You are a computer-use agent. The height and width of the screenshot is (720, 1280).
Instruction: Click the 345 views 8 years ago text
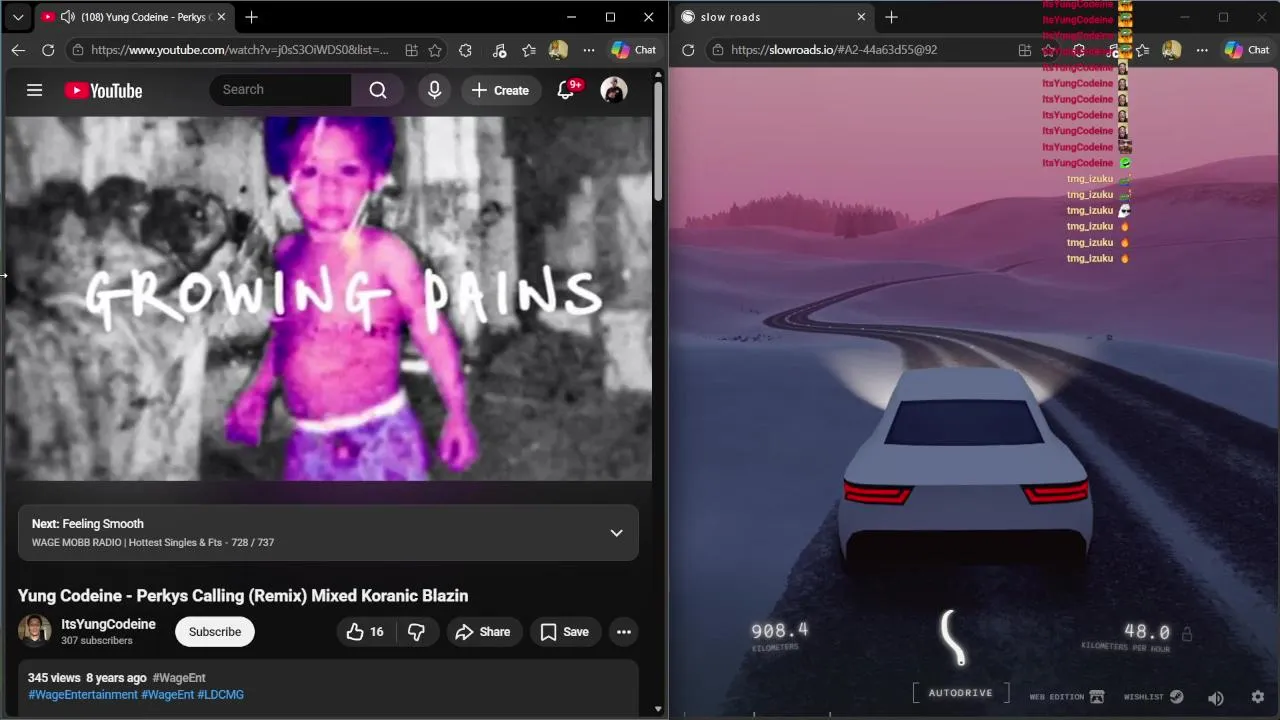coord(87,678)
